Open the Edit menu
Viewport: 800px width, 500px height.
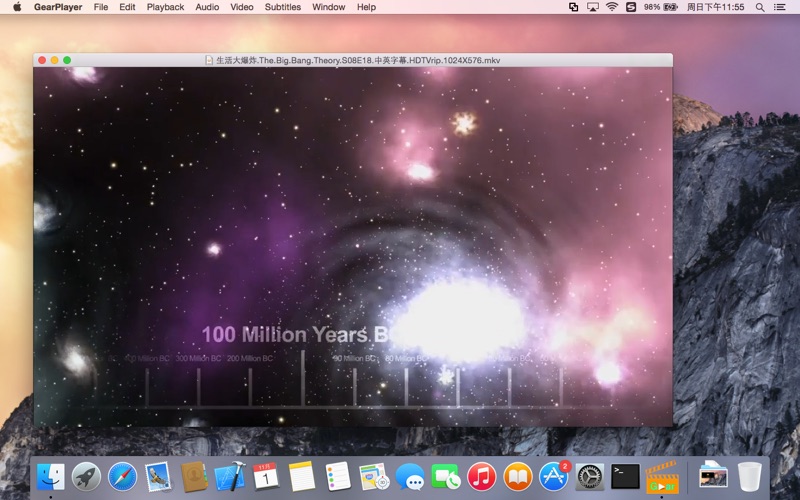[x=127, y=7]
